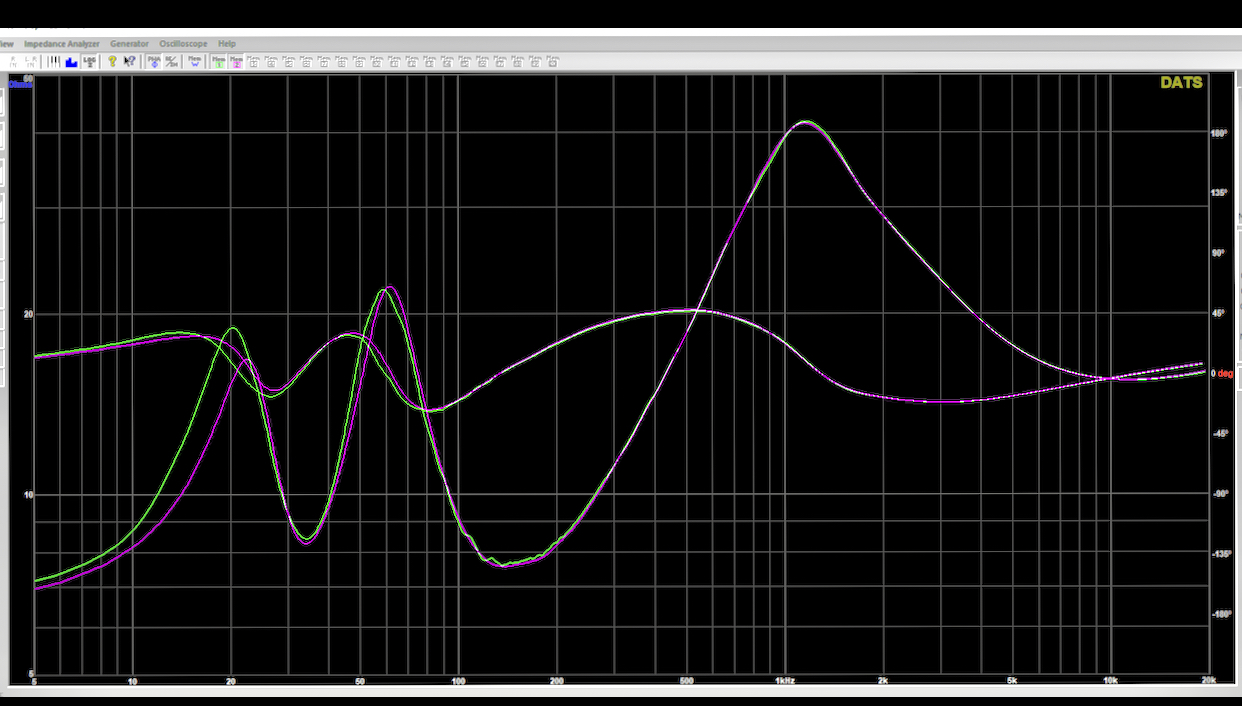Open help with the yellow question mark
This screenshot has height=706, width=1242.
click(112, 61)
